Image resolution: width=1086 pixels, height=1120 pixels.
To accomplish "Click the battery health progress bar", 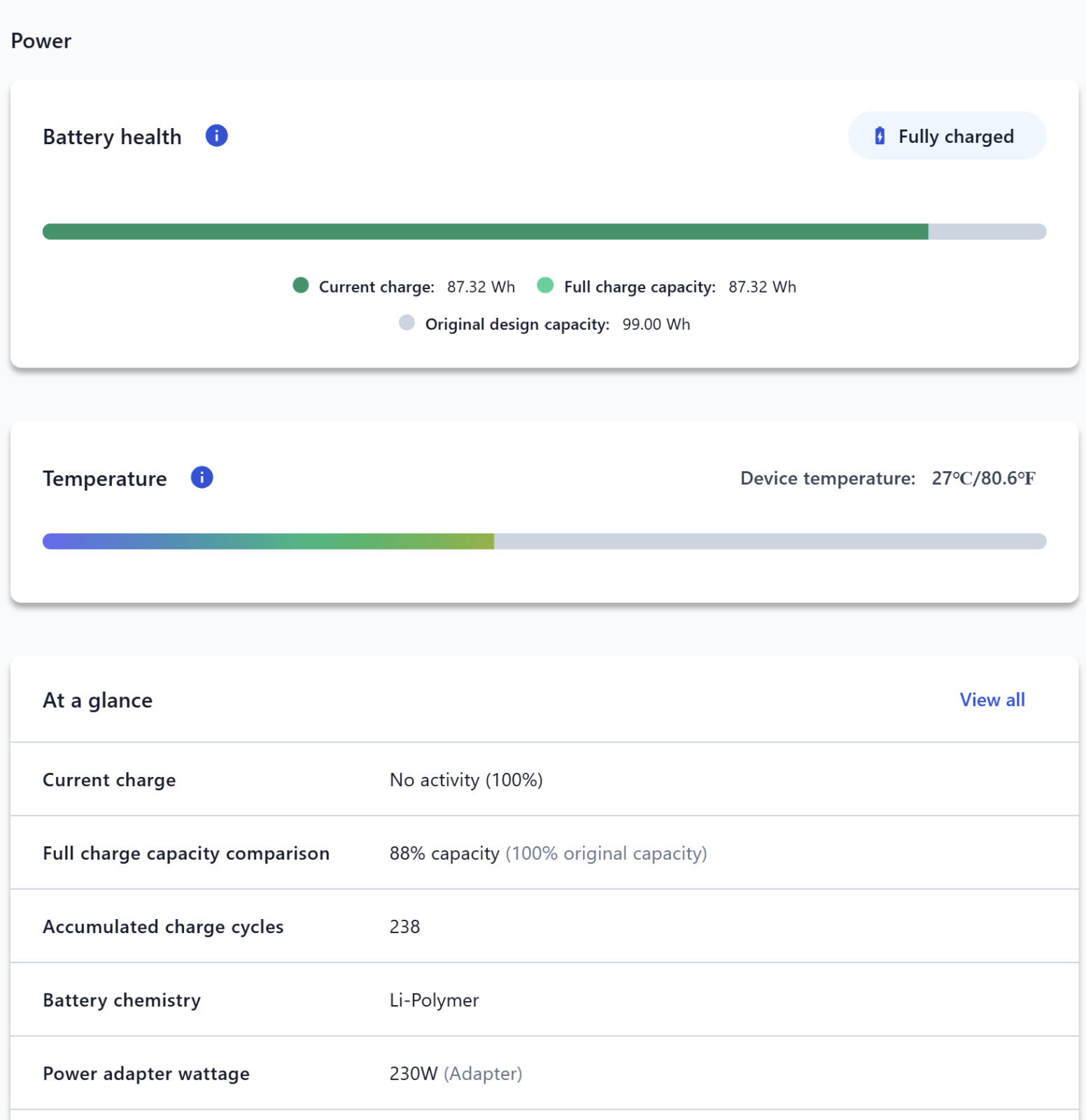I will click(x=544, y=232).
